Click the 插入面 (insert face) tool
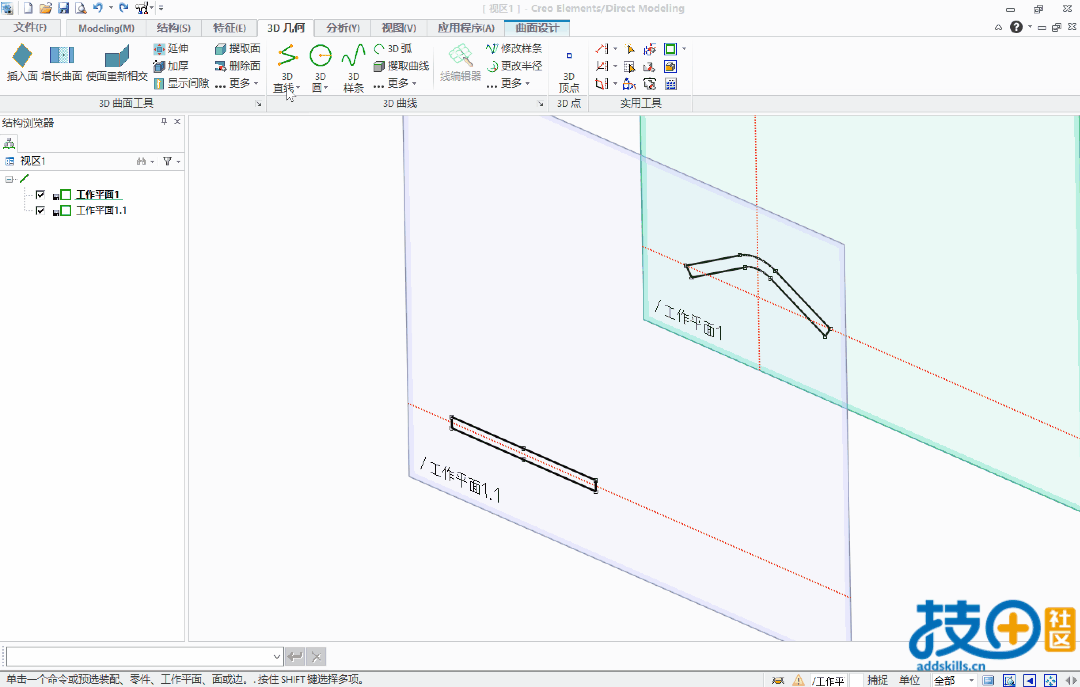The width and height of the screenshot is (1080, 687). click(22, 63)
